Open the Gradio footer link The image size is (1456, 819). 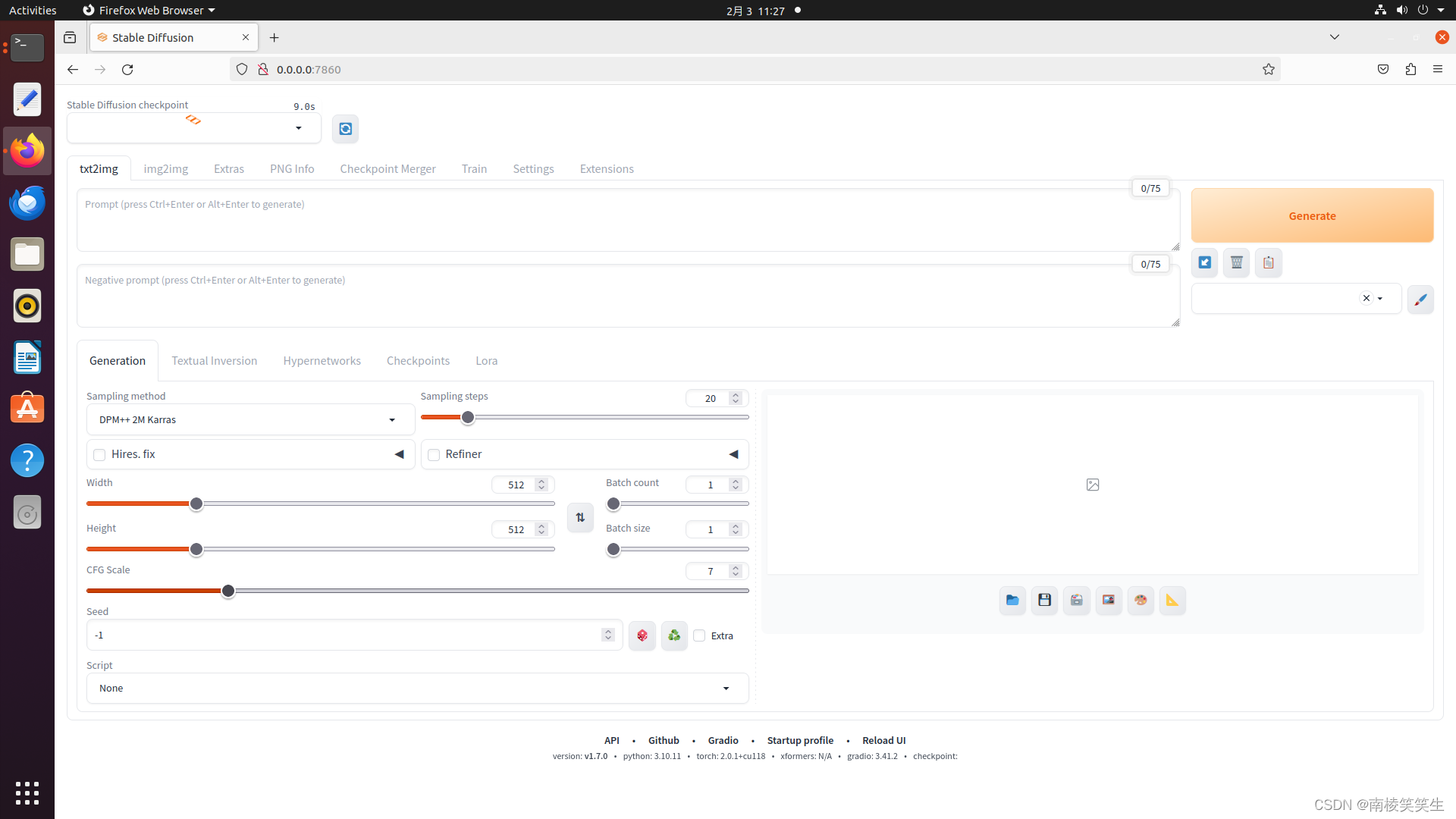pos(723,740)
